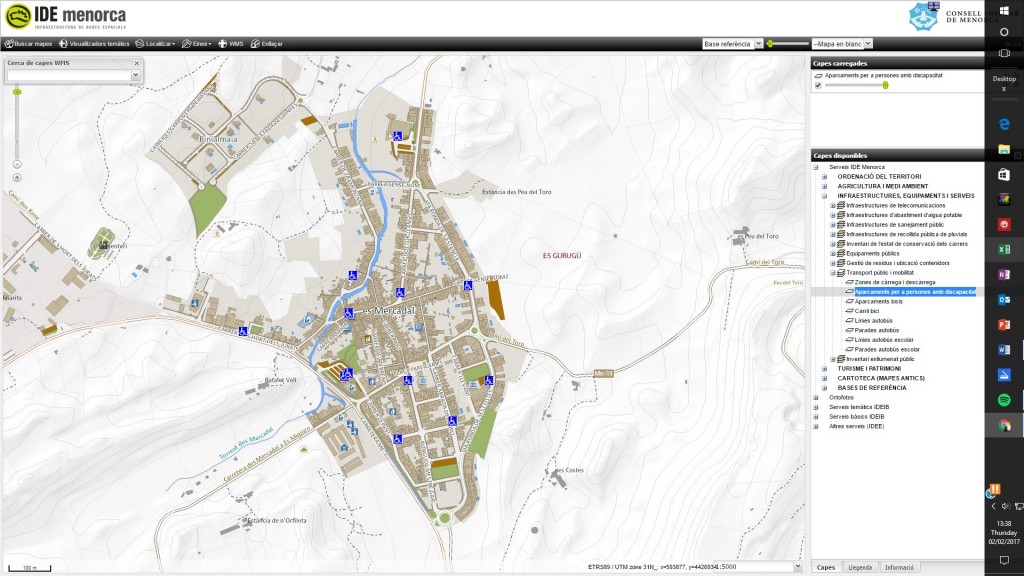Switch to the Informació tab
The width and height of the screenshot is (1024, 576).
(899, 568)
